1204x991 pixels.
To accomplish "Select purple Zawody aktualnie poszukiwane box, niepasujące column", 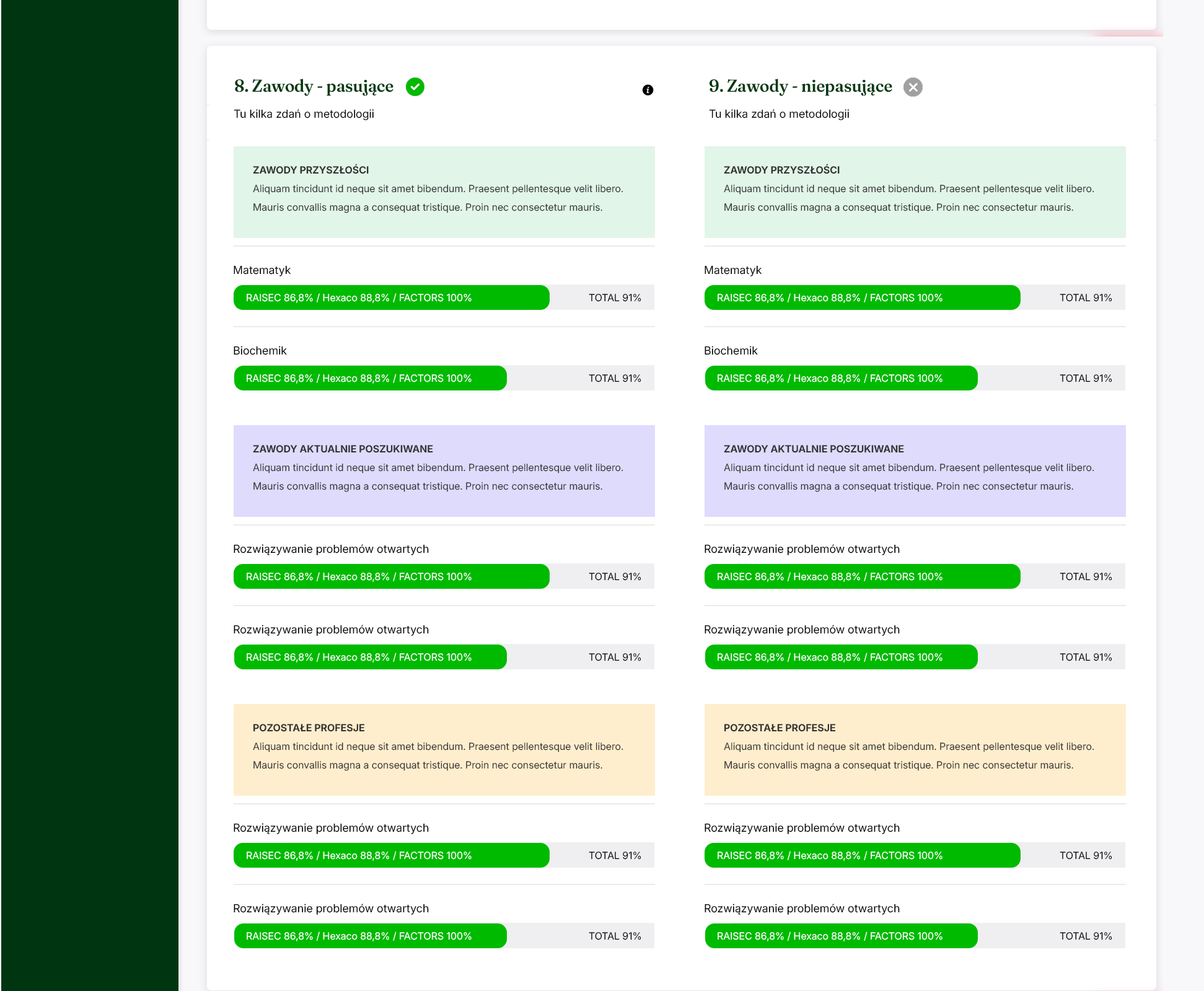I will (915, 471).
